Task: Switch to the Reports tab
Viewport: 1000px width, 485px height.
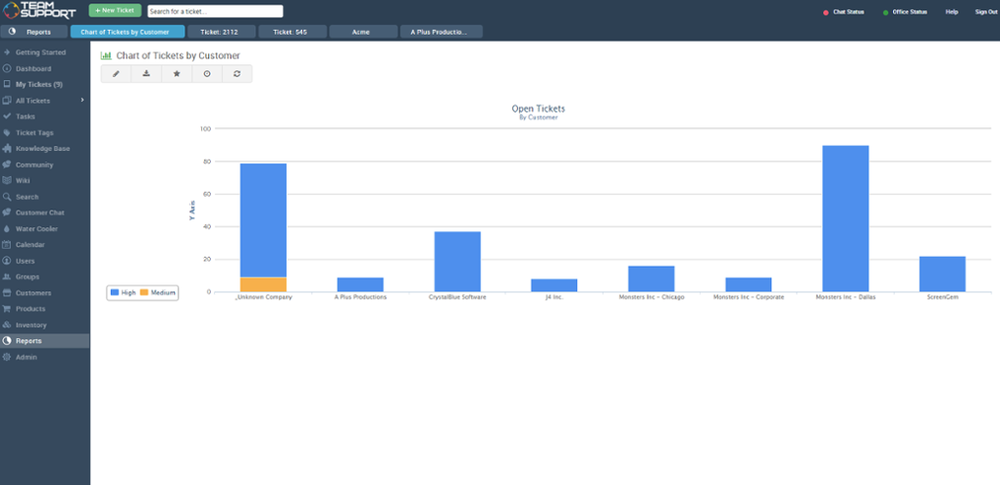Action: [34, 32]
